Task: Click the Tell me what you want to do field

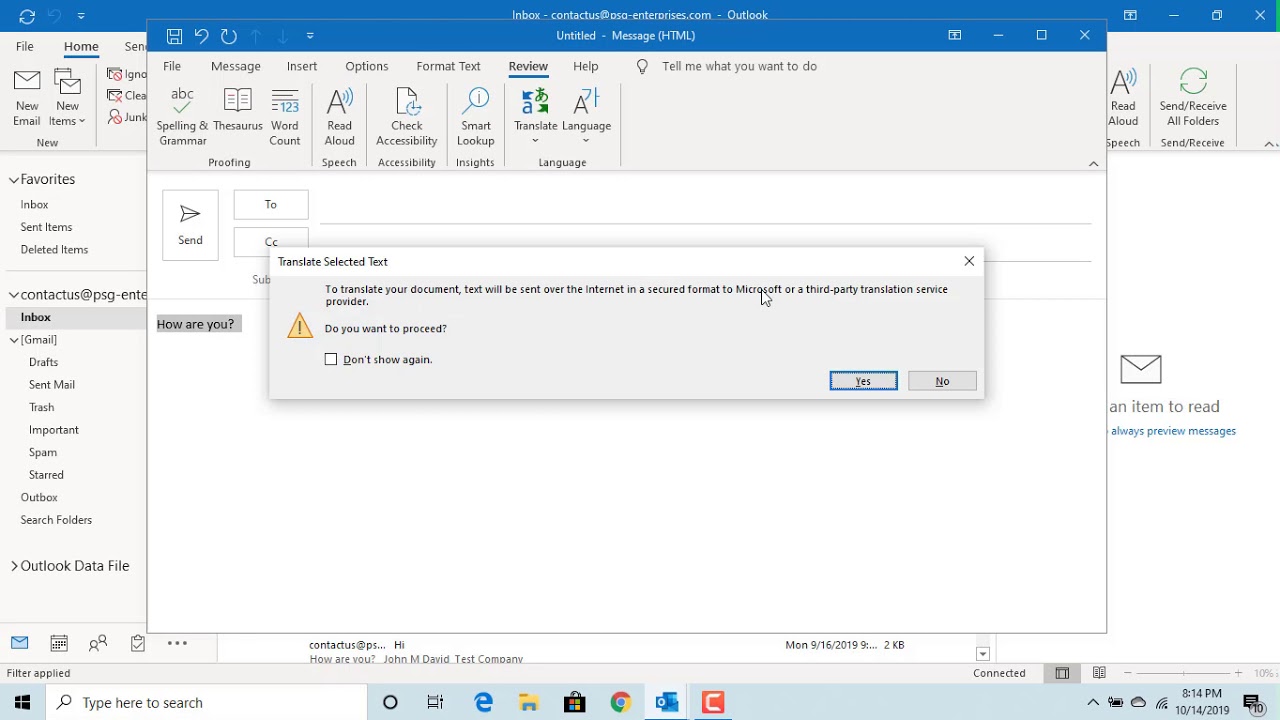Action: (x=739, y=66)
